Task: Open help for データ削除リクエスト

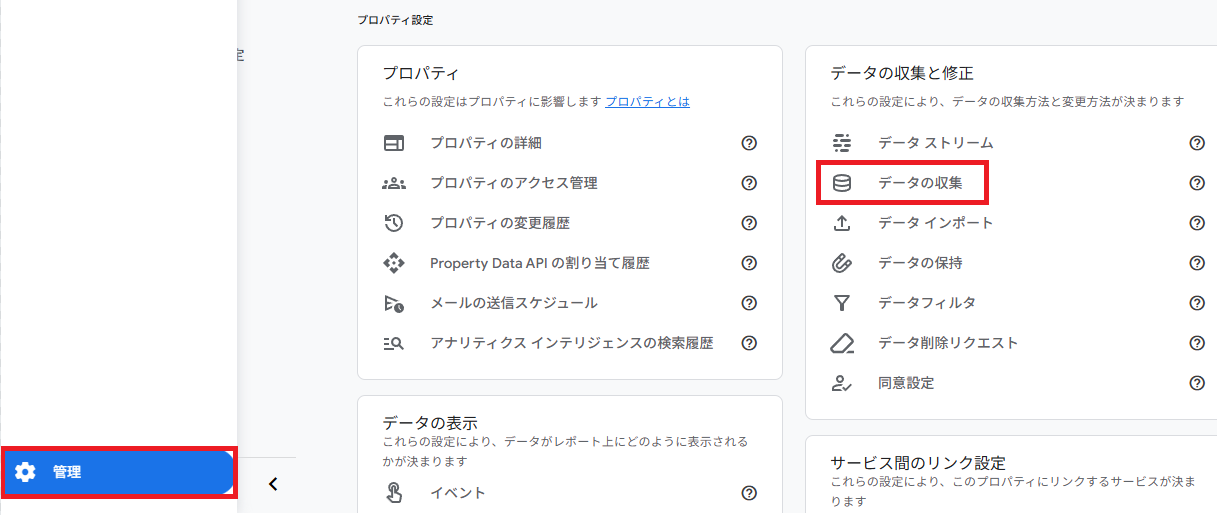Action: pos(1197,343)
